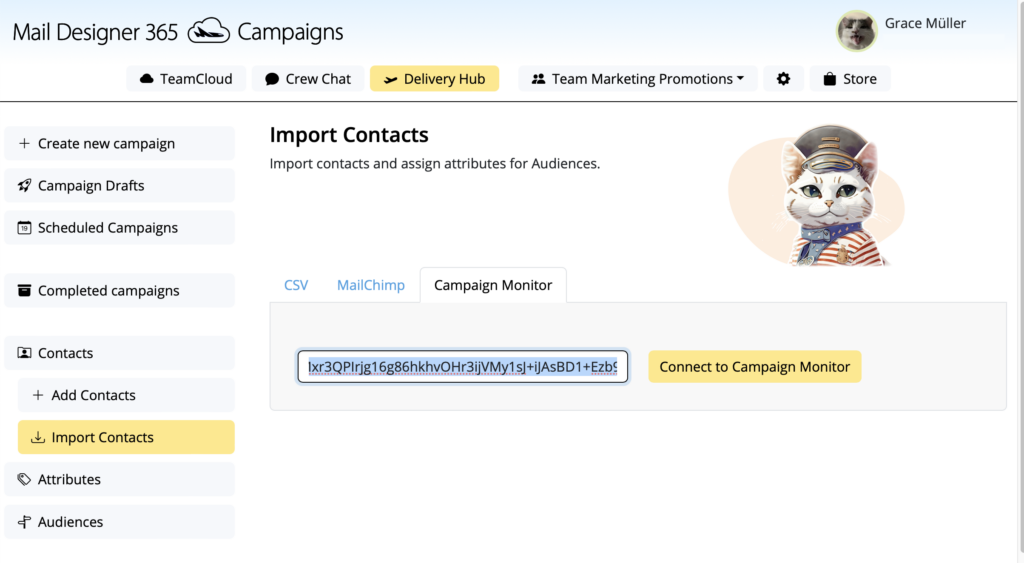Viewport: 1024px width, 563px height.
Task: Click the Mail Designer 365 title text
Action: point(95,32)
